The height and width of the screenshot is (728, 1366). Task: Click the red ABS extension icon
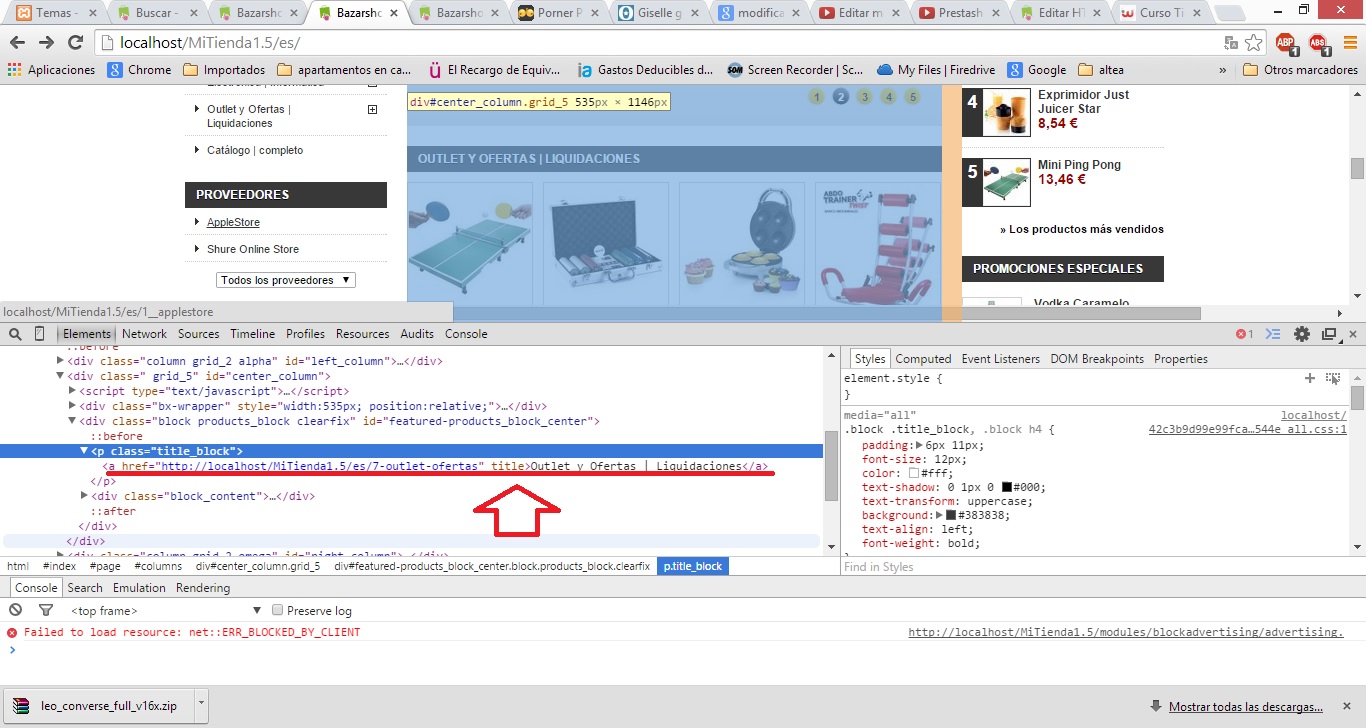(x=1318, y=43)
